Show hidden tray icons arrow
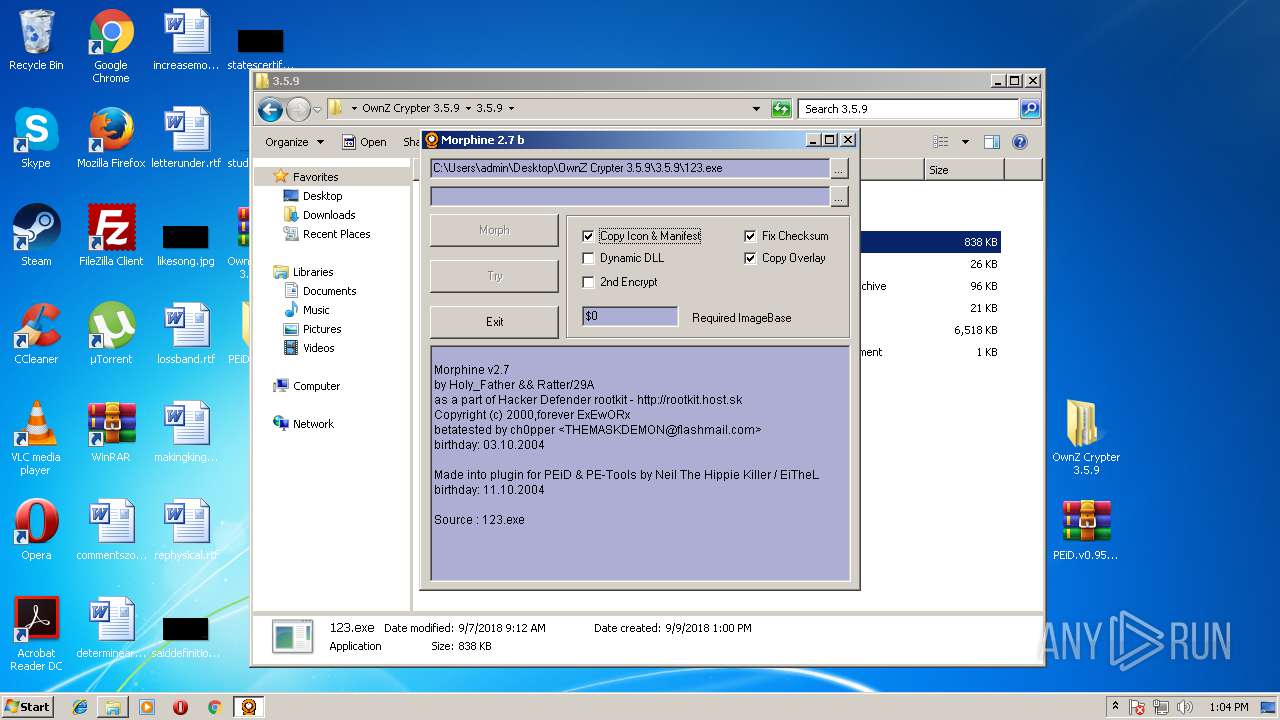 coord(1115,707)
